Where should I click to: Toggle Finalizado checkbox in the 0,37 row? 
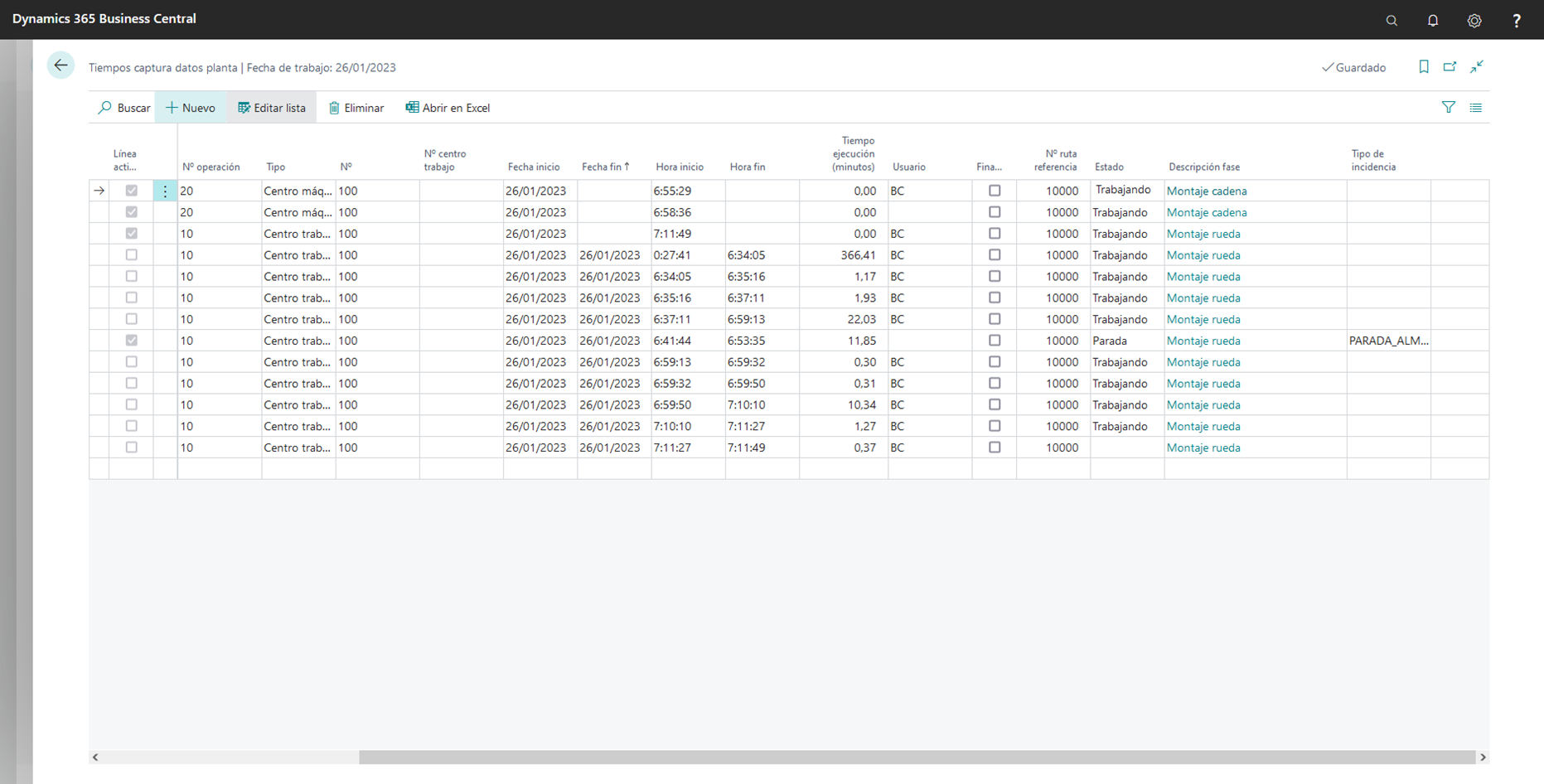coord(995,448)
